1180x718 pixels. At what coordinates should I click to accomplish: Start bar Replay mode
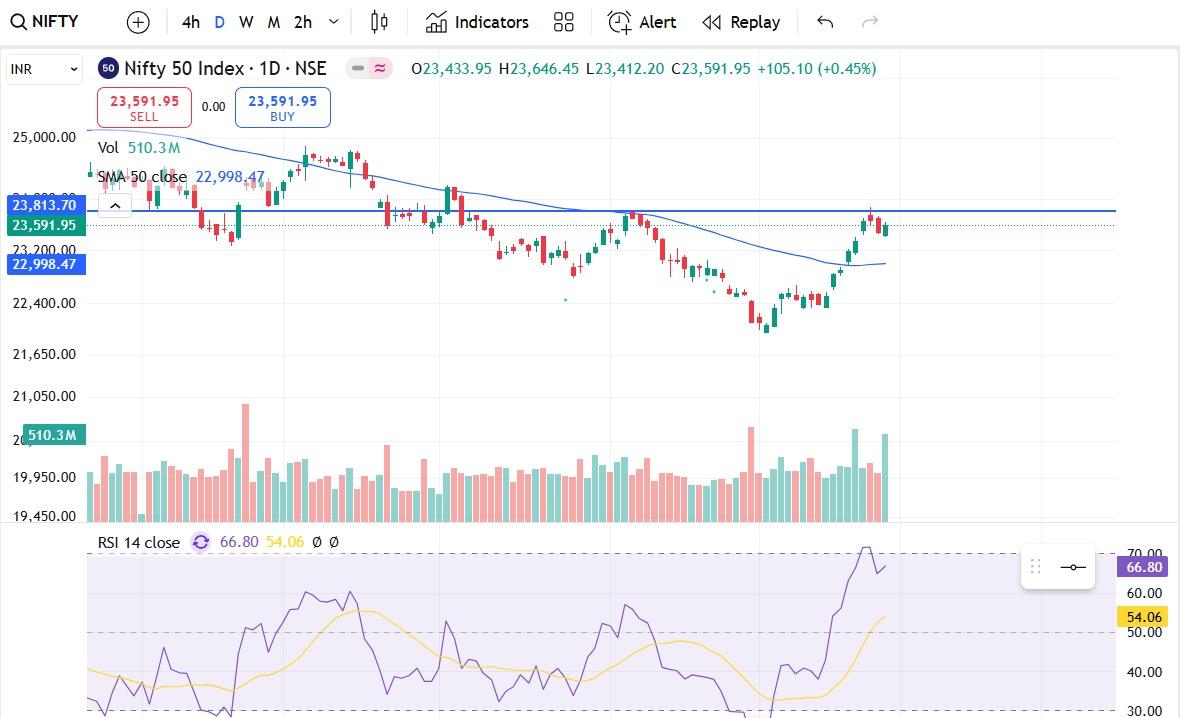[741, 23]
